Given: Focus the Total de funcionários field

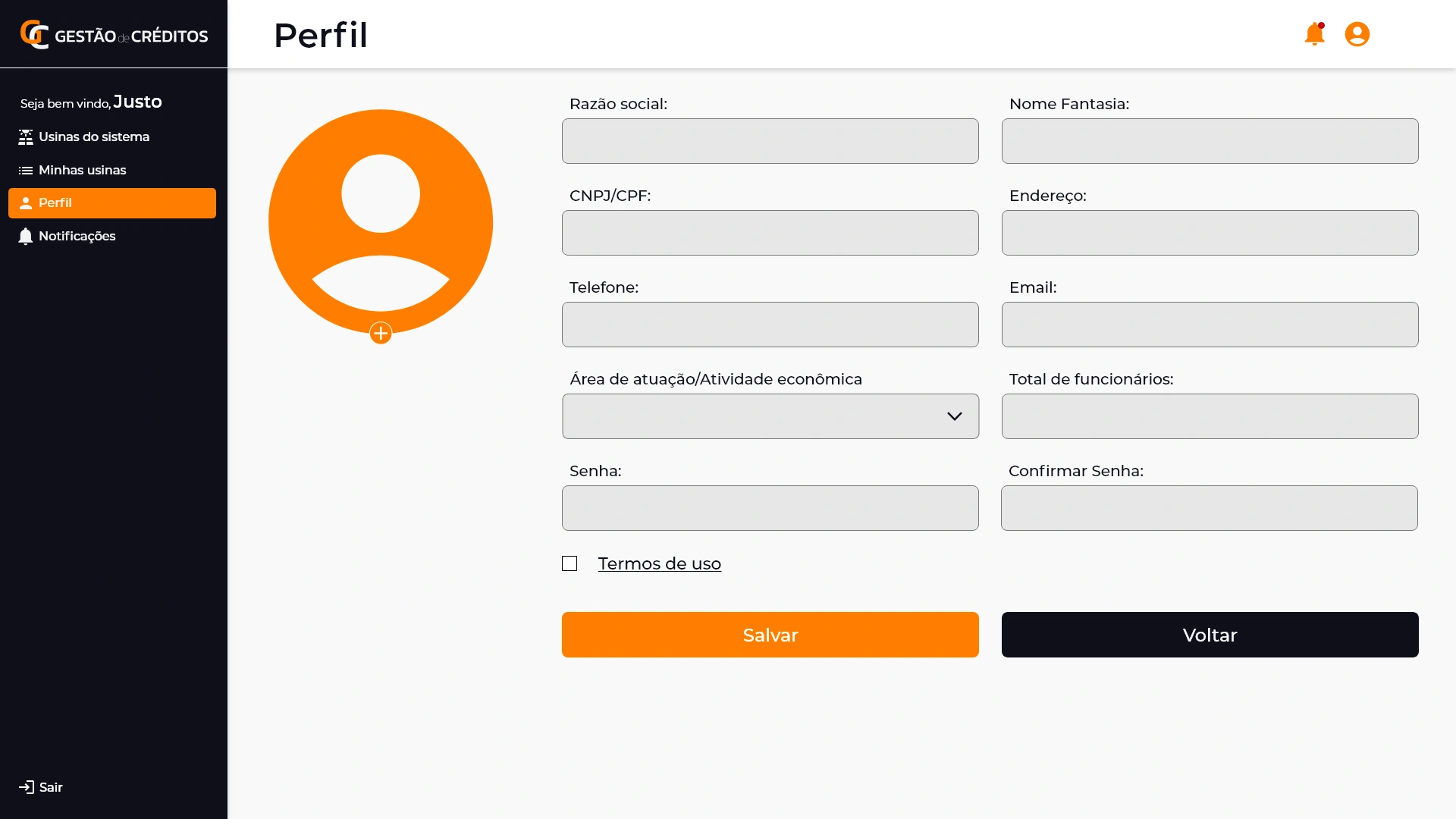Looking at the screenshot, I should click(x=1210, y=416).
